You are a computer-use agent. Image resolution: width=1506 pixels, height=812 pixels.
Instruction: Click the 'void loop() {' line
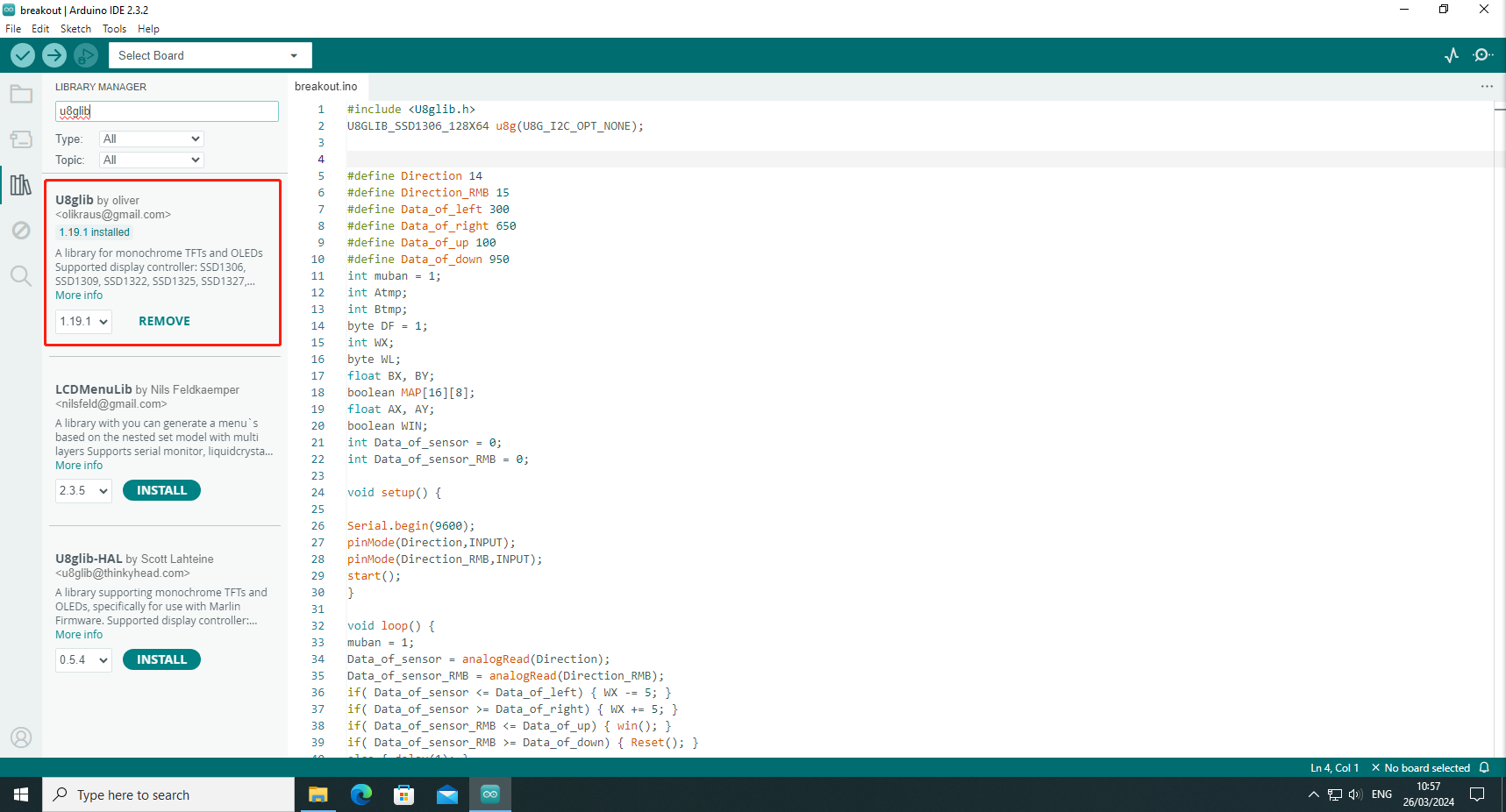(391, 626)
